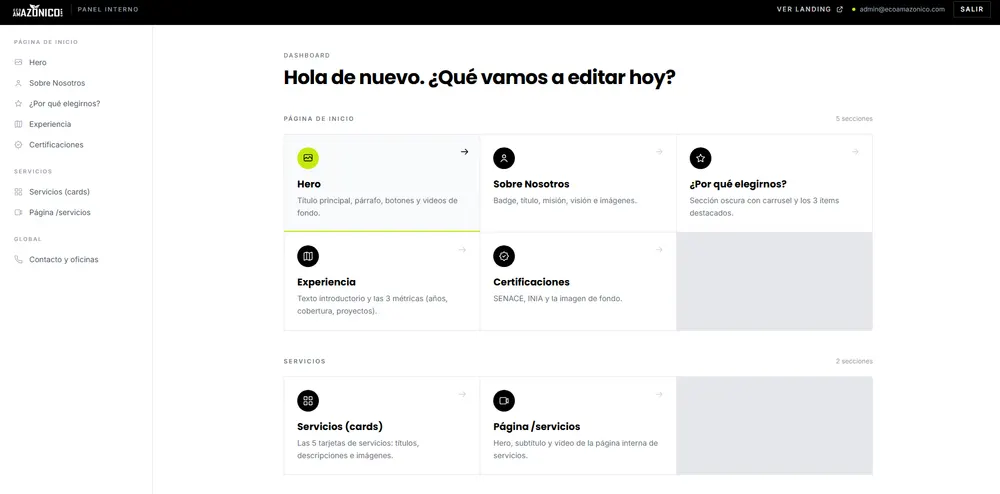Click the Certificaciones badge icon in sidebar
The height and width of the screenshot is (494, 1000).
18,145
